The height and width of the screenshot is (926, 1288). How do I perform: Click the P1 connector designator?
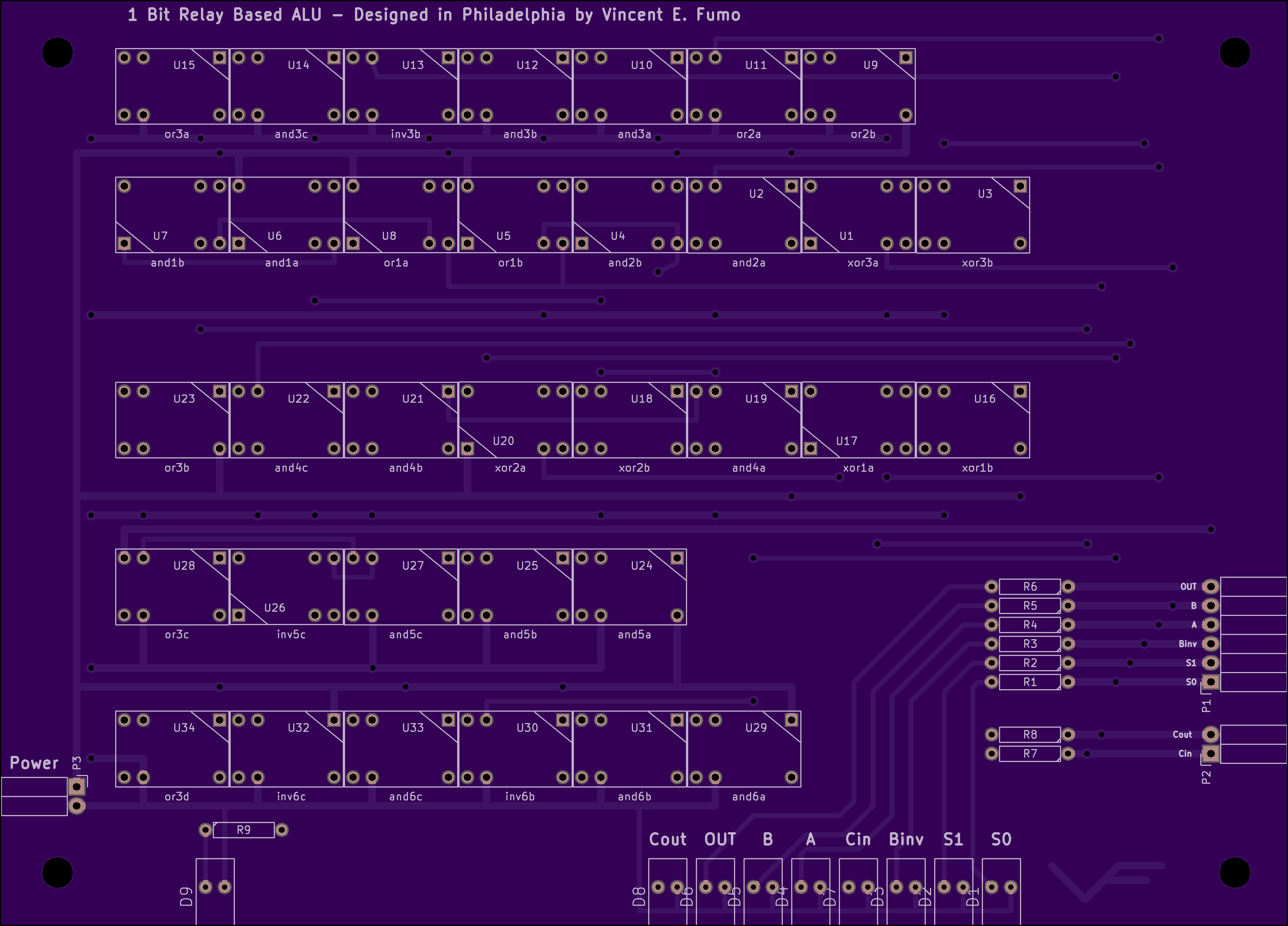(x=1207, y=706)
